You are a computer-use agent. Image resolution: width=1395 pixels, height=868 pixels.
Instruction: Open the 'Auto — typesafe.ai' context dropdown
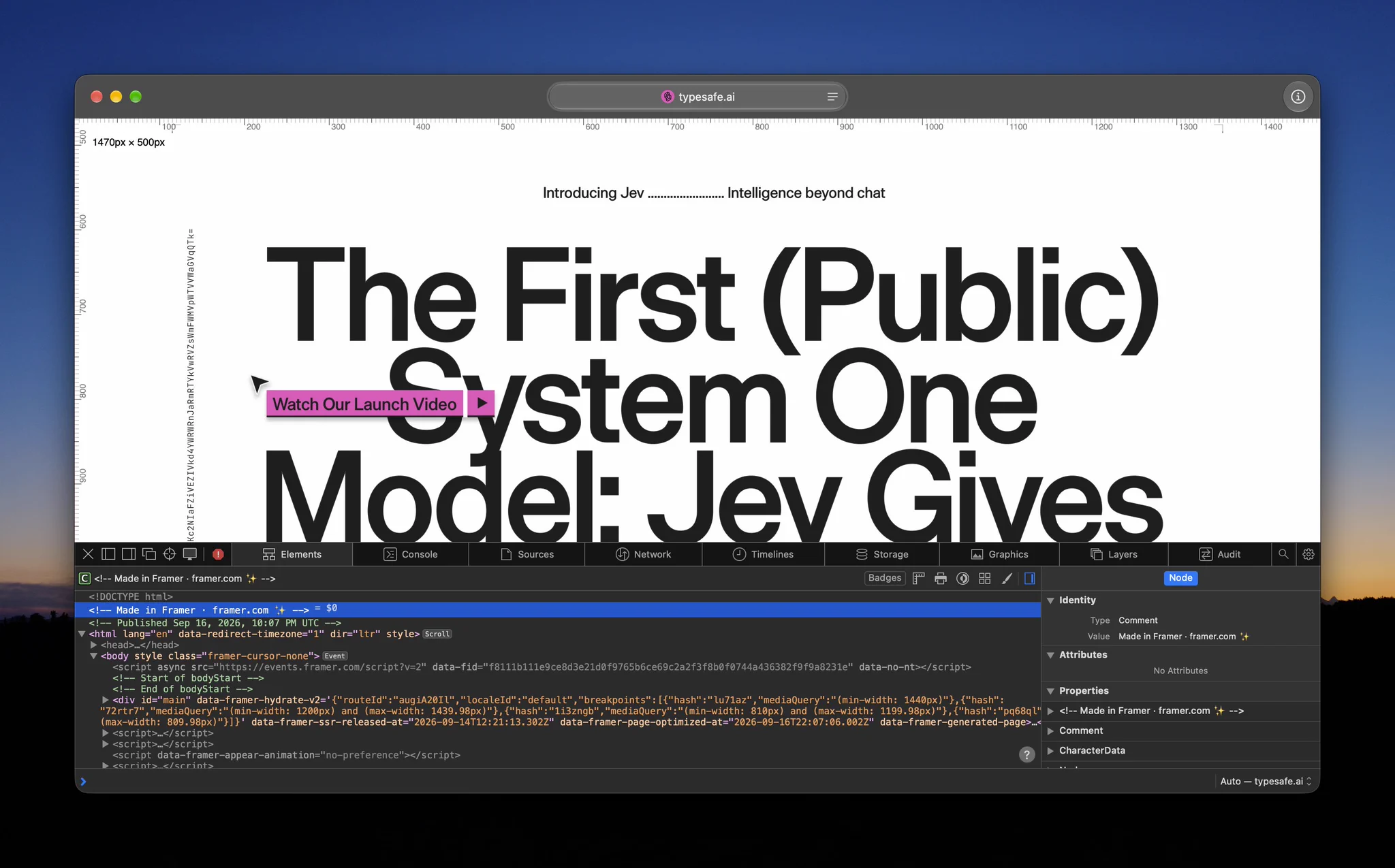coord(1266,782)
